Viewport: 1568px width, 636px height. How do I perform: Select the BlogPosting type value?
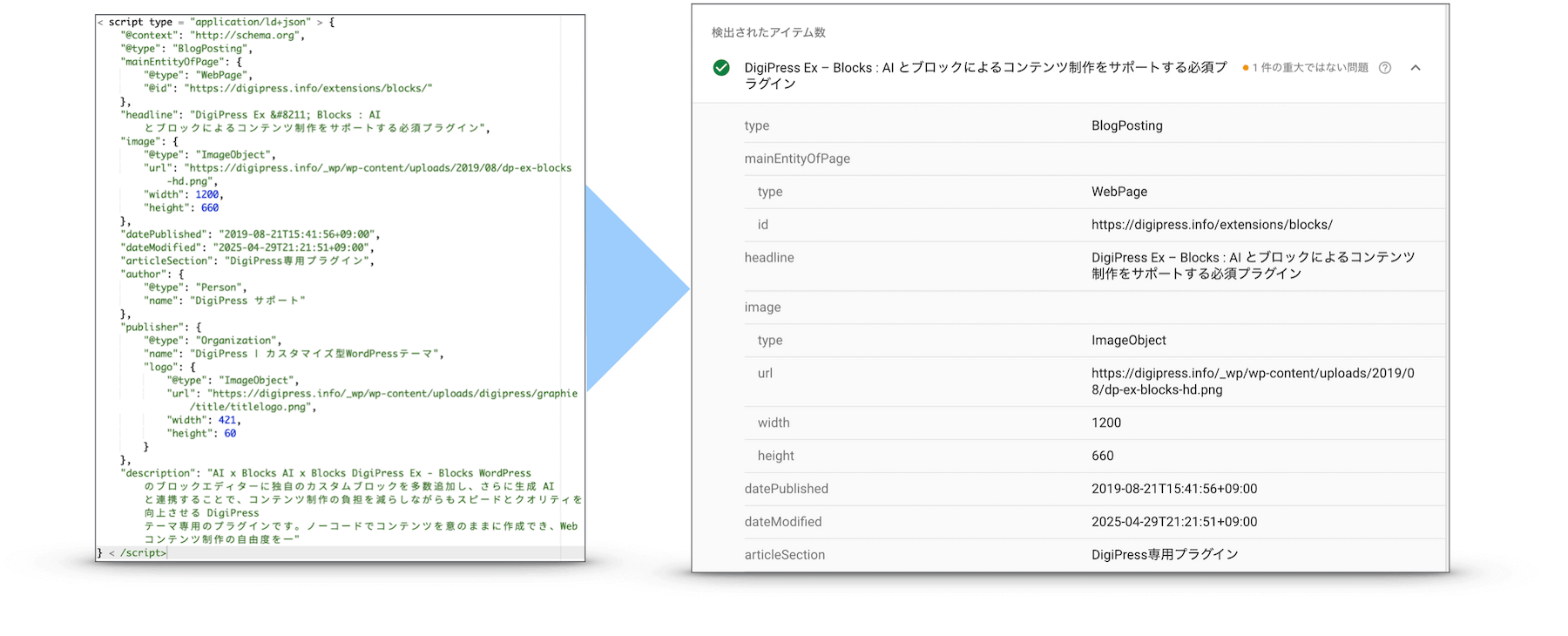1127,125
